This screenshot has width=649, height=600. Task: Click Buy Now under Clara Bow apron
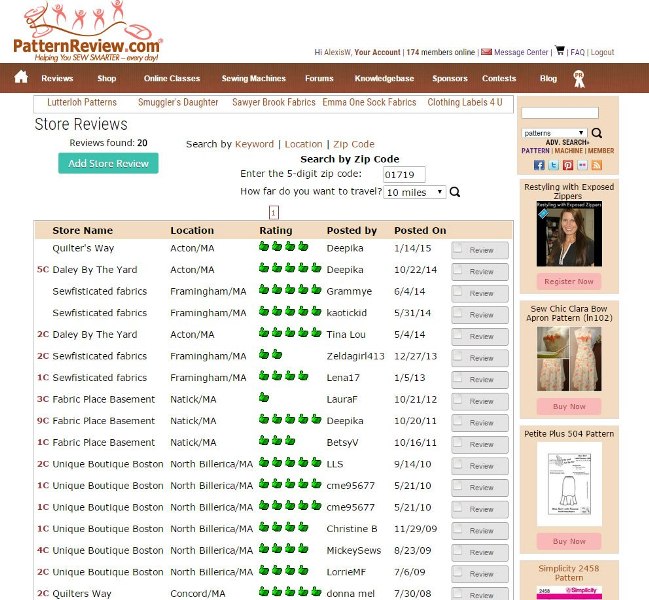click(569, 406)
